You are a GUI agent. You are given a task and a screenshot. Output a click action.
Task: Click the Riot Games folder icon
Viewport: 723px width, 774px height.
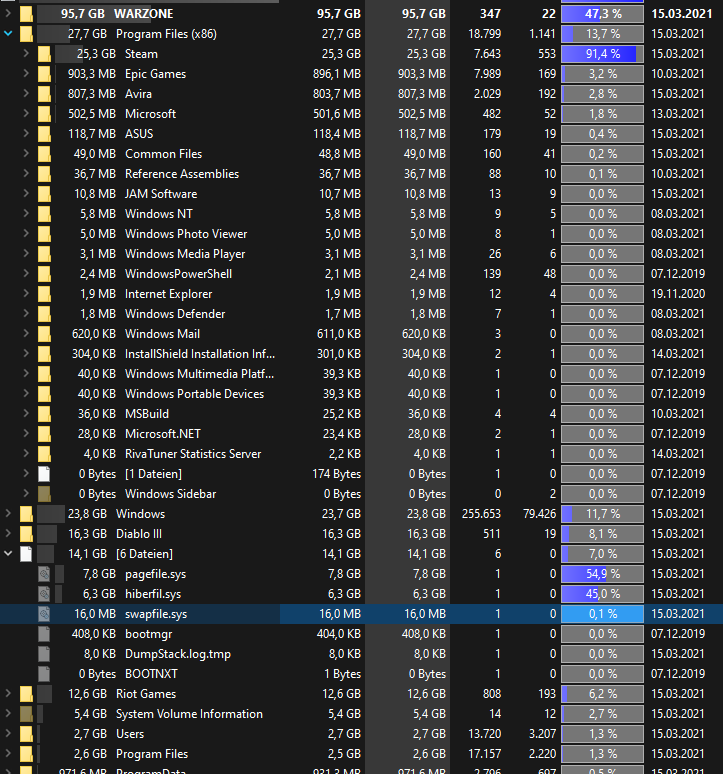click(x=26, y=694)
